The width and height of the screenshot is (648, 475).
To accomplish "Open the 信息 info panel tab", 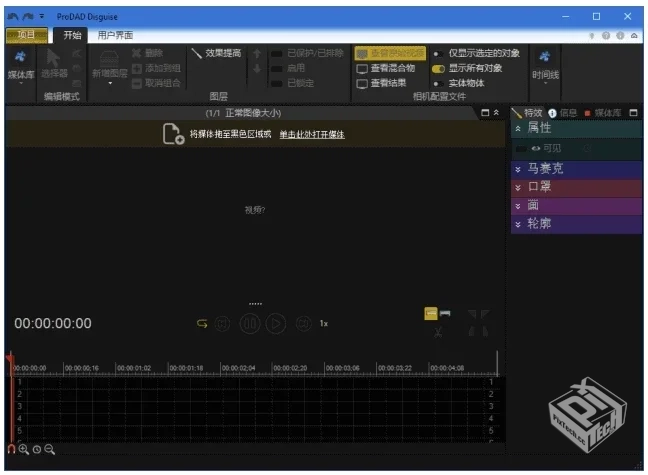I will tap(562, 113).
